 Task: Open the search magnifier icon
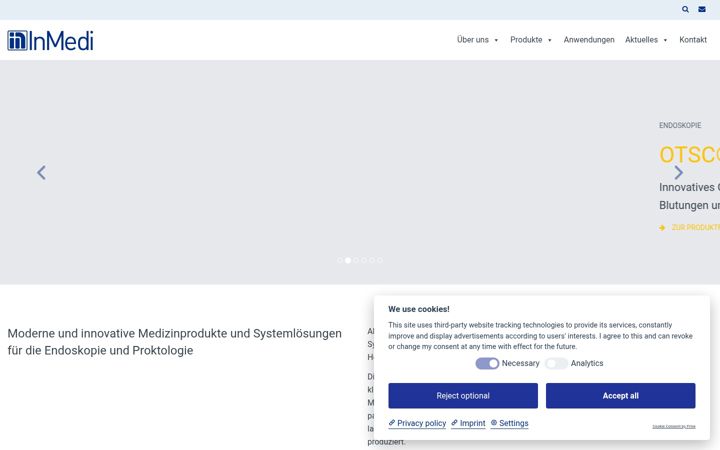pyautogui.click(x=685, y=9)
